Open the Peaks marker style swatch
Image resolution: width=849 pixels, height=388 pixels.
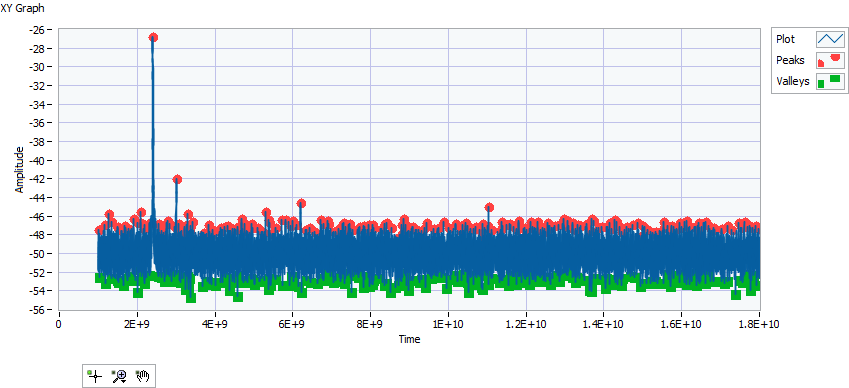[830, 60]
